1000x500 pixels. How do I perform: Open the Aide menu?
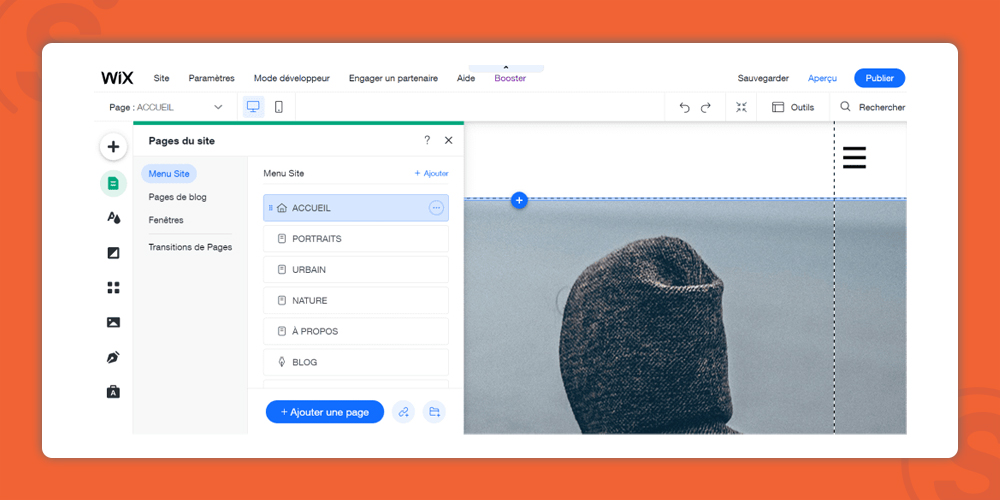click(466, 78)
